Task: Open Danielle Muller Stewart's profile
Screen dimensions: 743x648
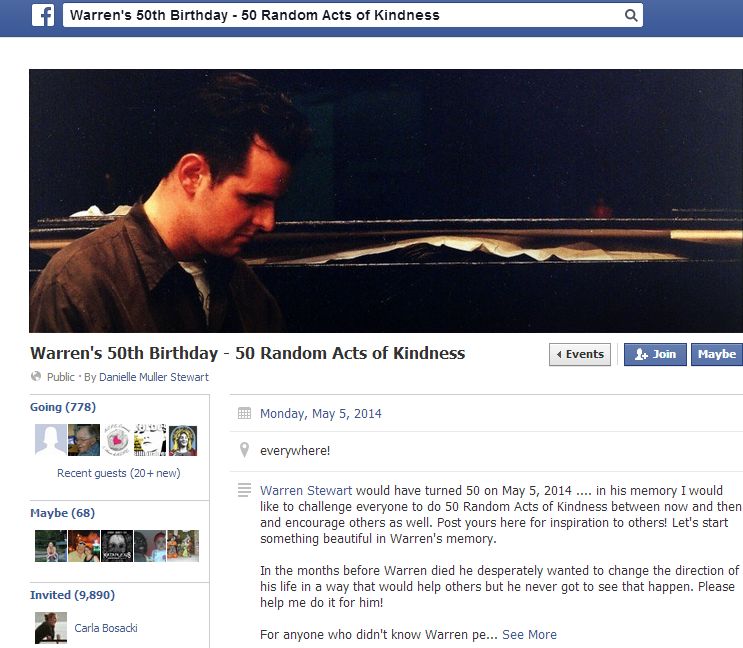Action: coord(154,377)
